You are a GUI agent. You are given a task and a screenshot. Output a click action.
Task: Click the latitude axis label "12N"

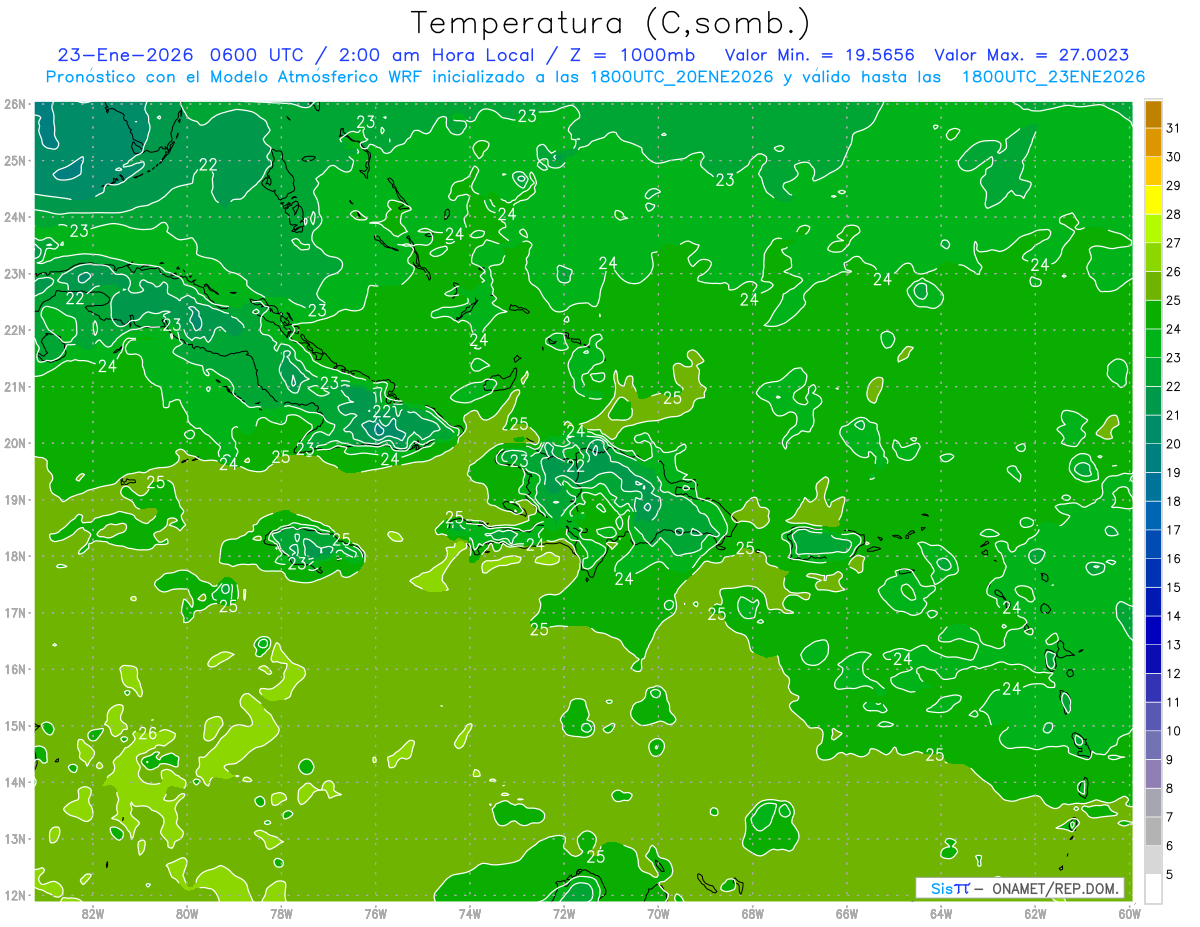coord(14,895)
